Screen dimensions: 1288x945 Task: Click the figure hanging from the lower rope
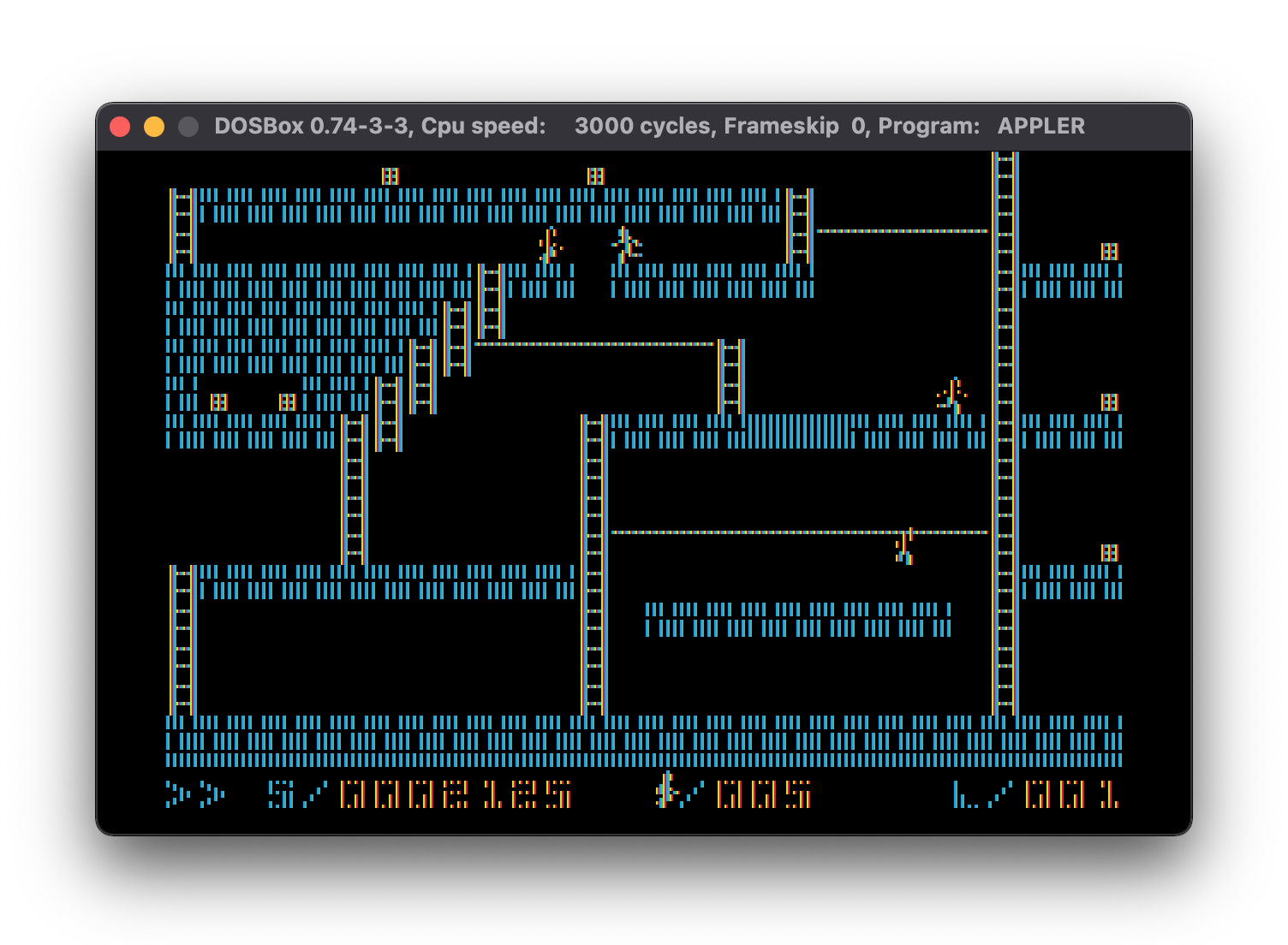(904, 546)
